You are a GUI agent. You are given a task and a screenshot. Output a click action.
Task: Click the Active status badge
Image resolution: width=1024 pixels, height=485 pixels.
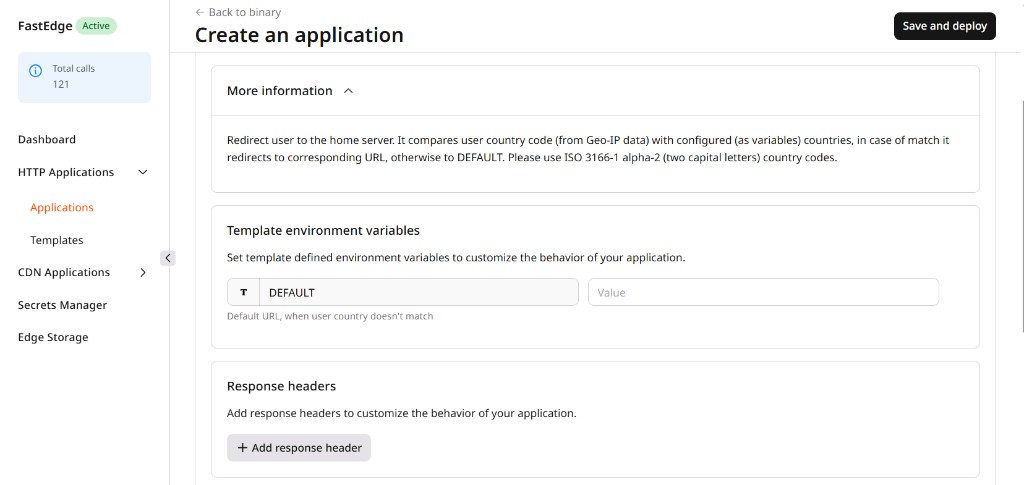click(x=96, y=26)
